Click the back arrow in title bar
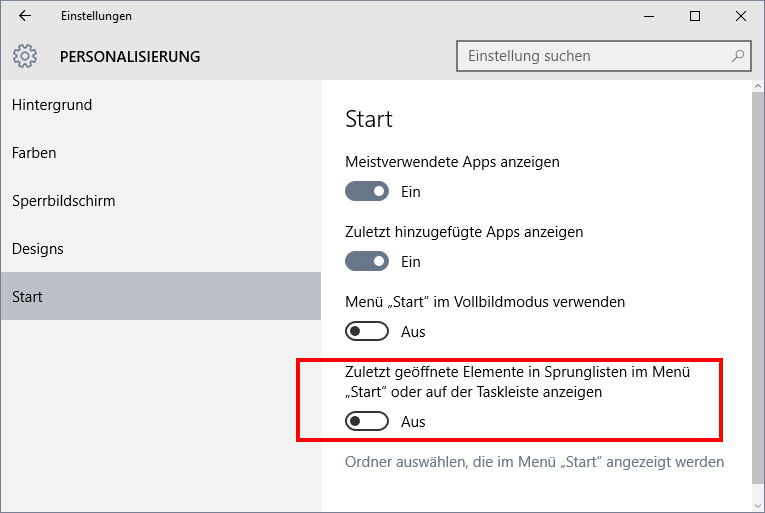765x513 pixels. point(25,16)
